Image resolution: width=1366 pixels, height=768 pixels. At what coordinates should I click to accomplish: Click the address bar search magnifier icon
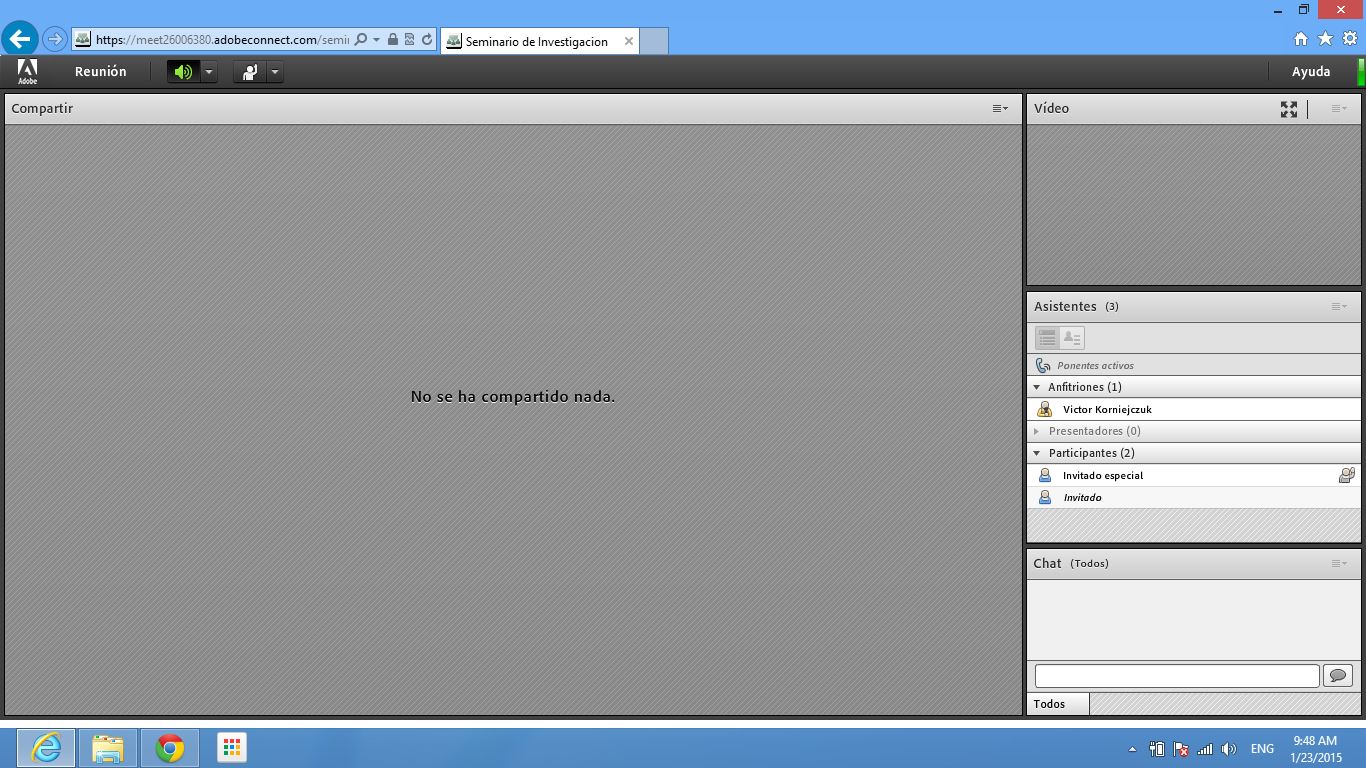pyautogui.click(x=361, y=40)
